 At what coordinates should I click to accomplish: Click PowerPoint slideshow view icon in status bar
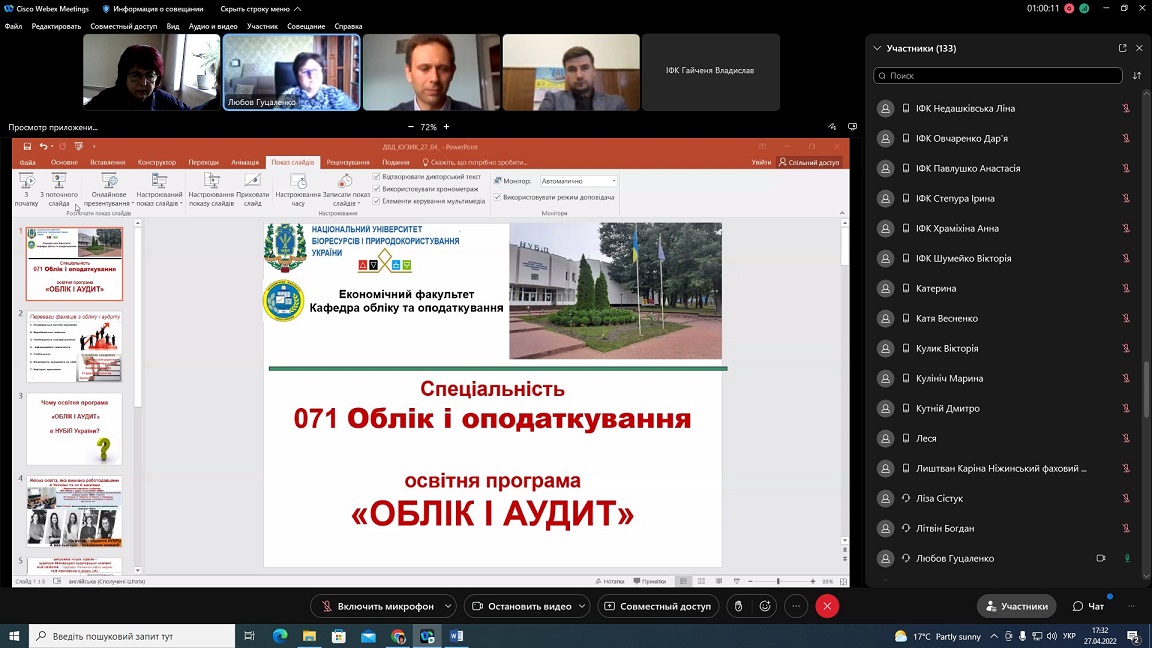737,581
